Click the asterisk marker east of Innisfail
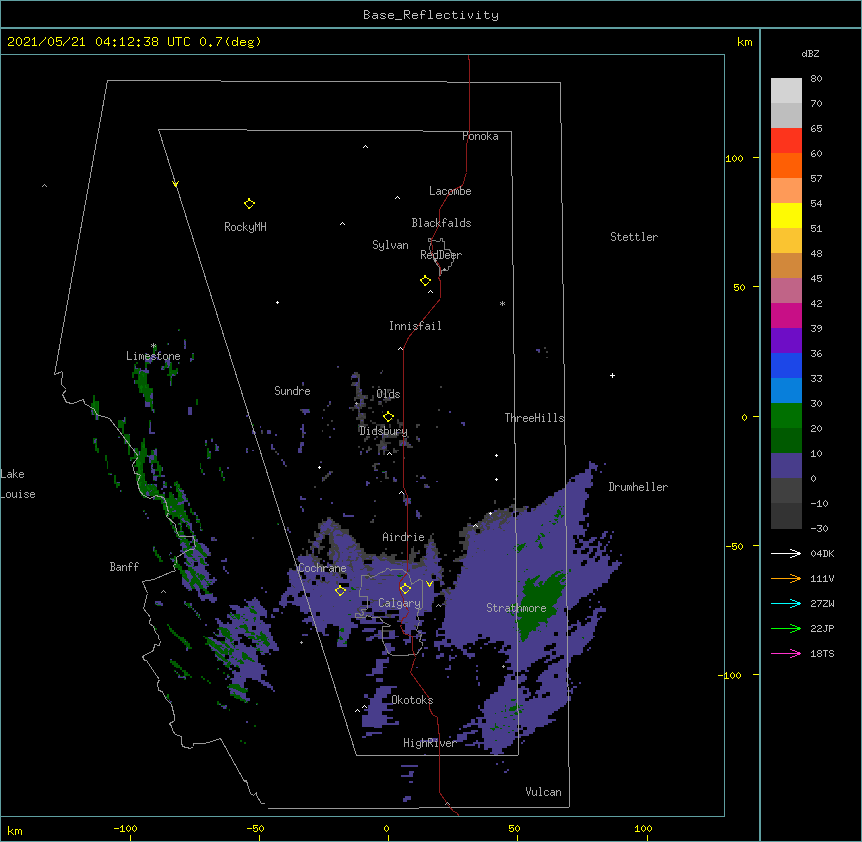This screenshot has height=842, width=862. 502,303
